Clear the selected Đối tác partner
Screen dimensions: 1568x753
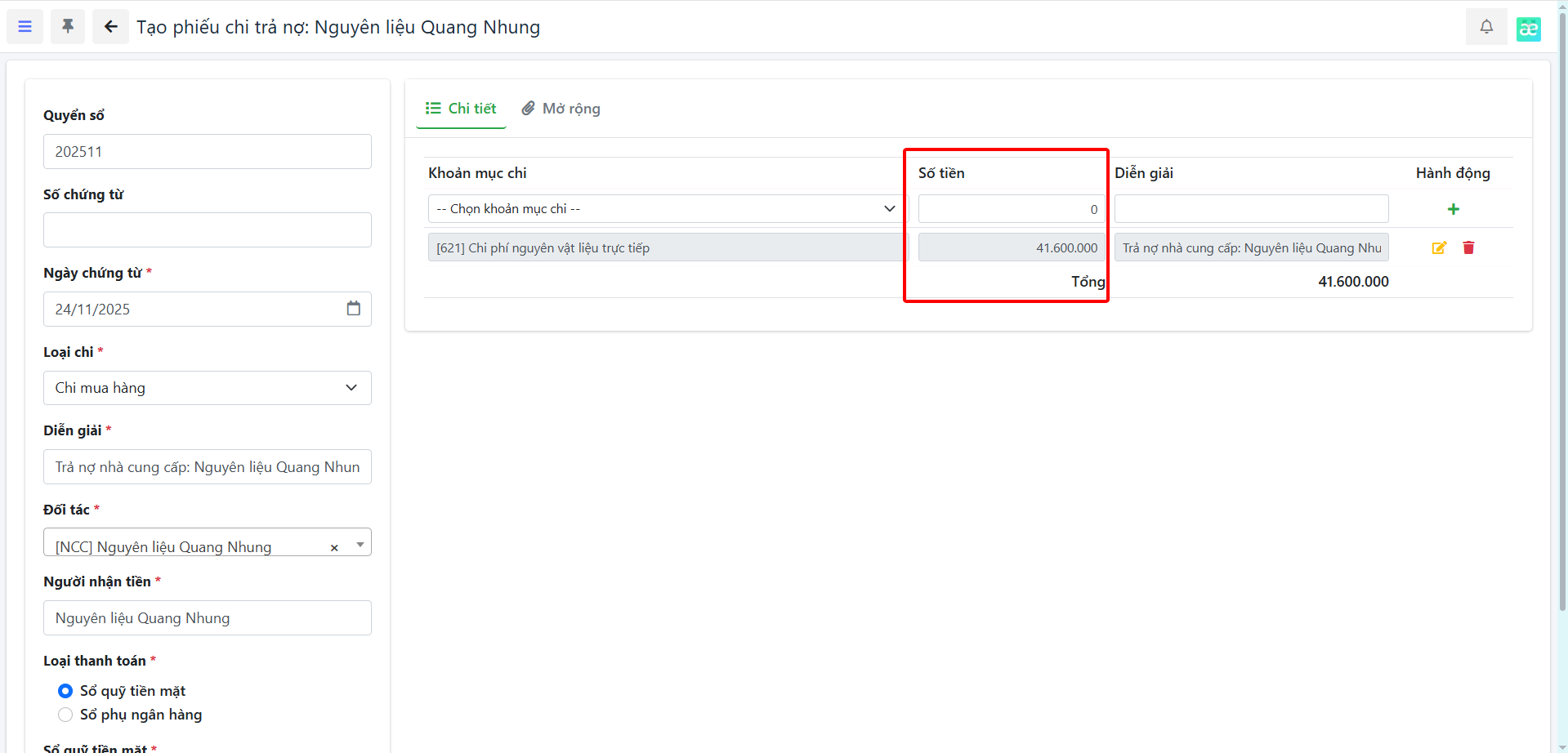334,548
